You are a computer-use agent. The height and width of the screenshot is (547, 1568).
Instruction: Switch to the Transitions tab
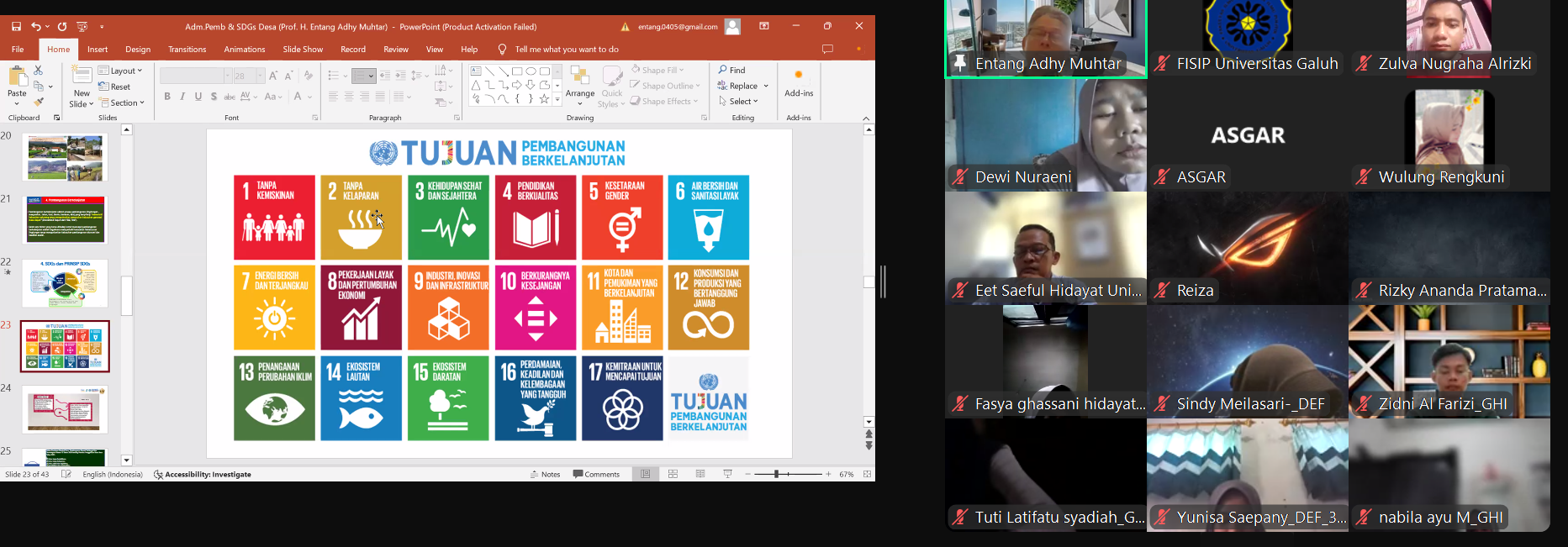point(187,50)
